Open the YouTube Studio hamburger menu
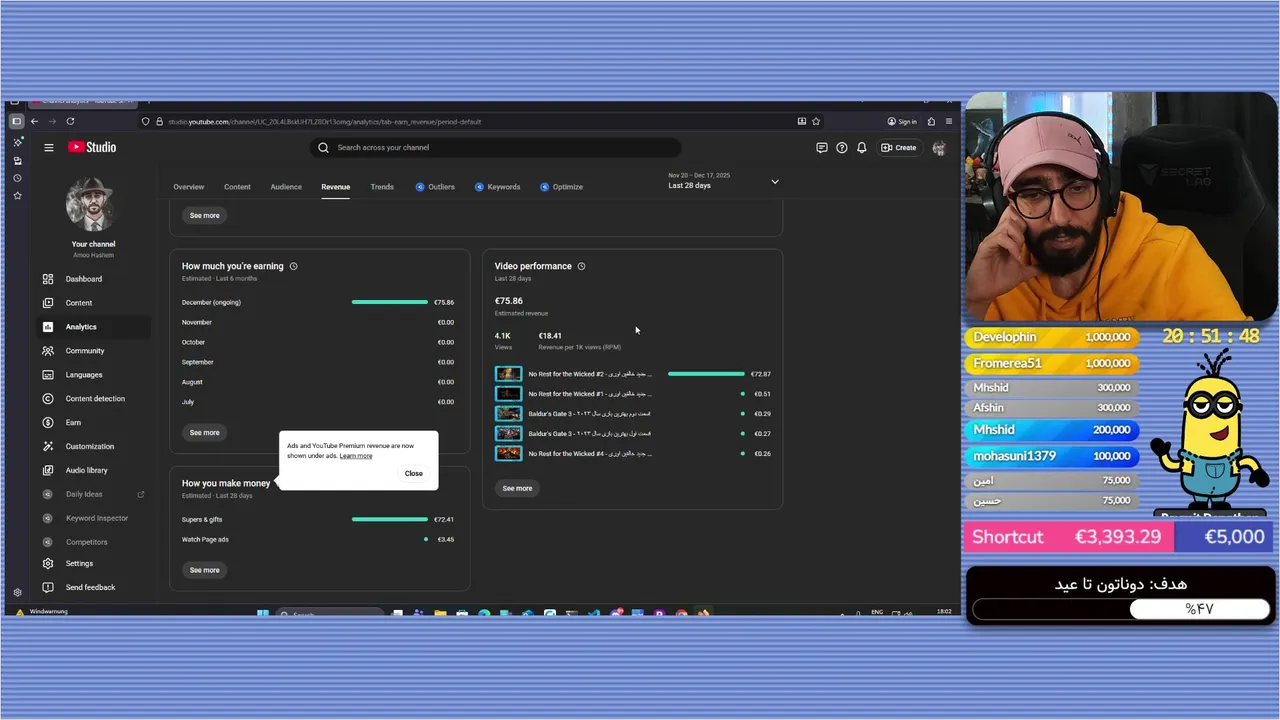The image size is (1280, 720). (48, 147)
